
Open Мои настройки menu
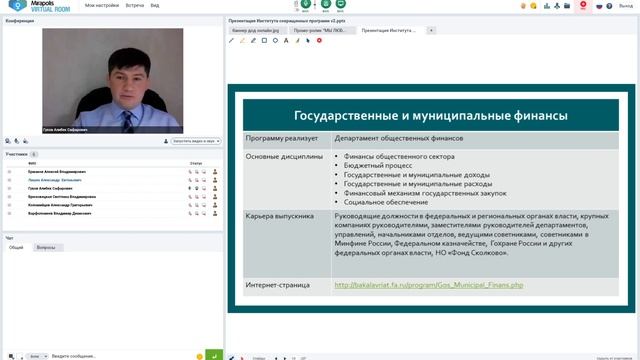point(102,6)
